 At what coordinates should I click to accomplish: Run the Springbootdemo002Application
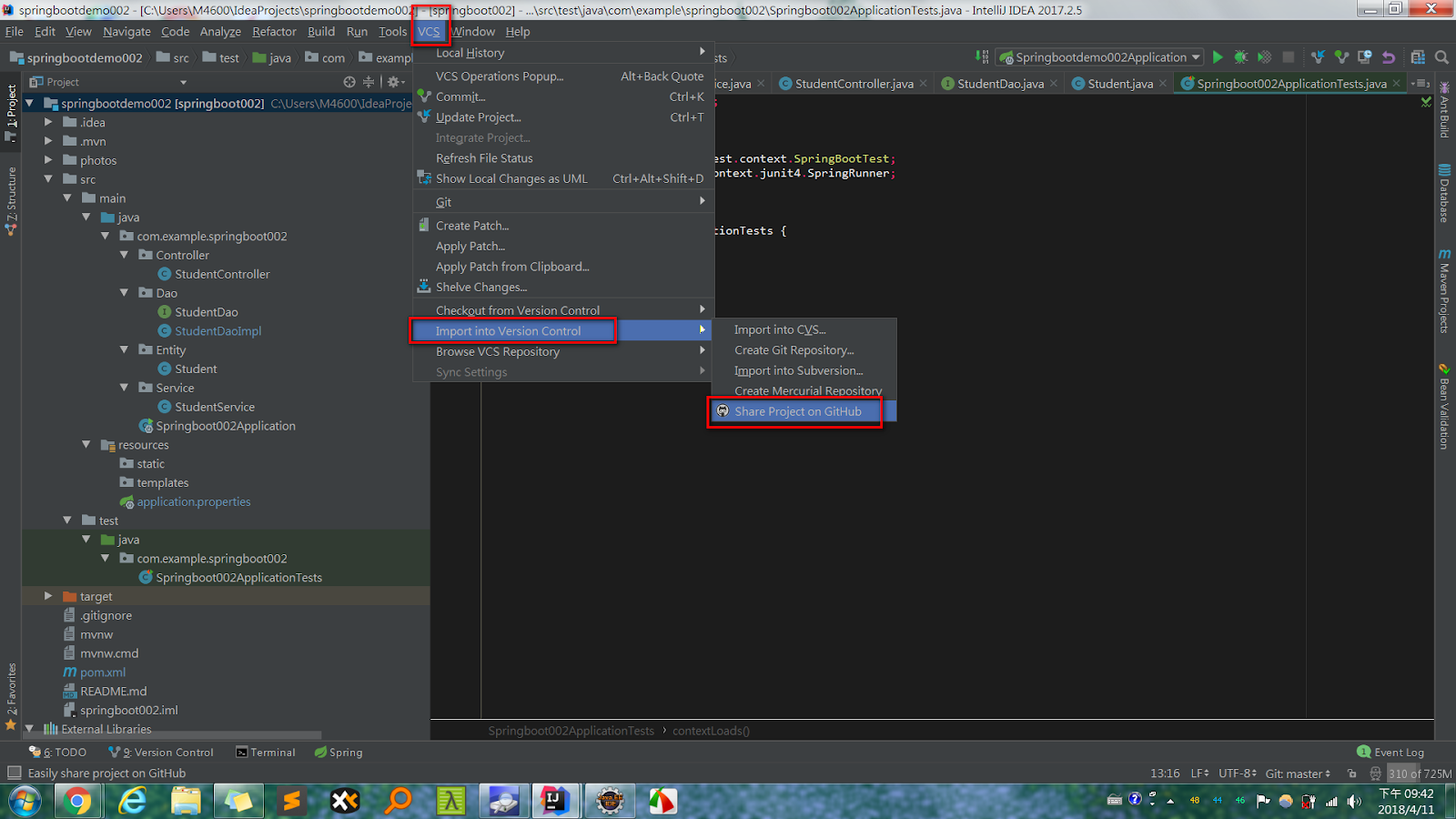1218,56
